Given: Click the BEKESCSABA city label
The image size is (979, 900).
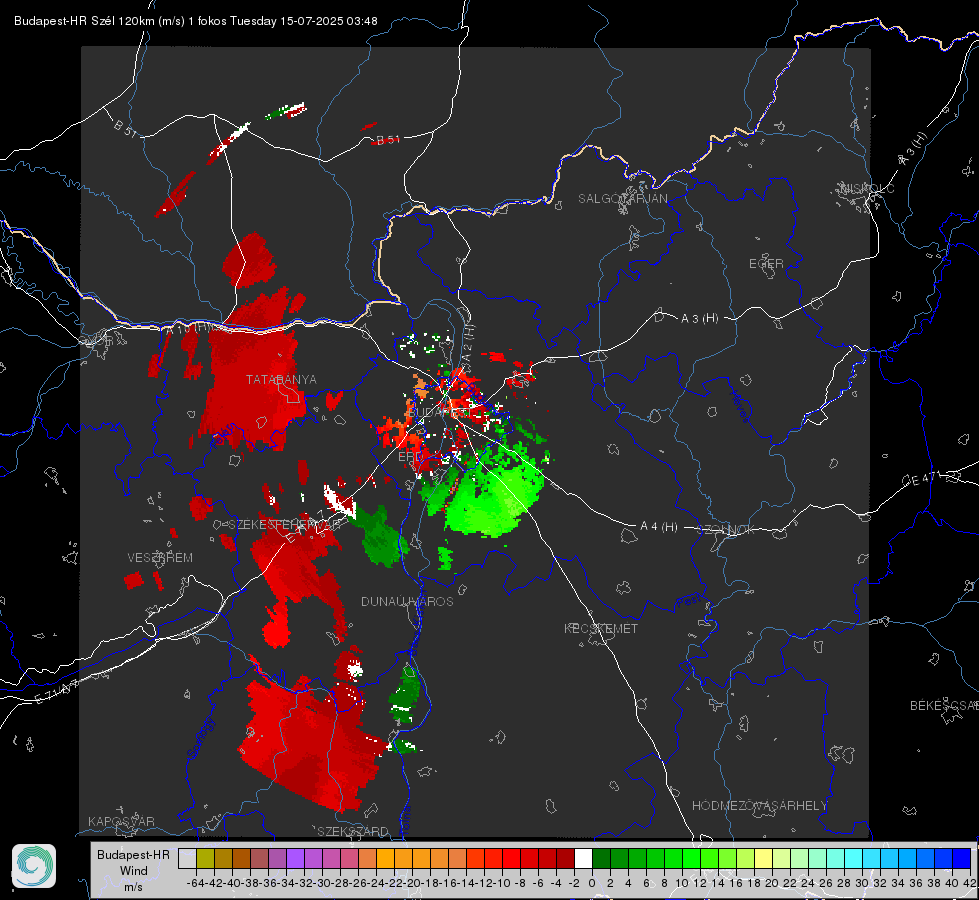Looking at the screenshot, I should 944,706.
